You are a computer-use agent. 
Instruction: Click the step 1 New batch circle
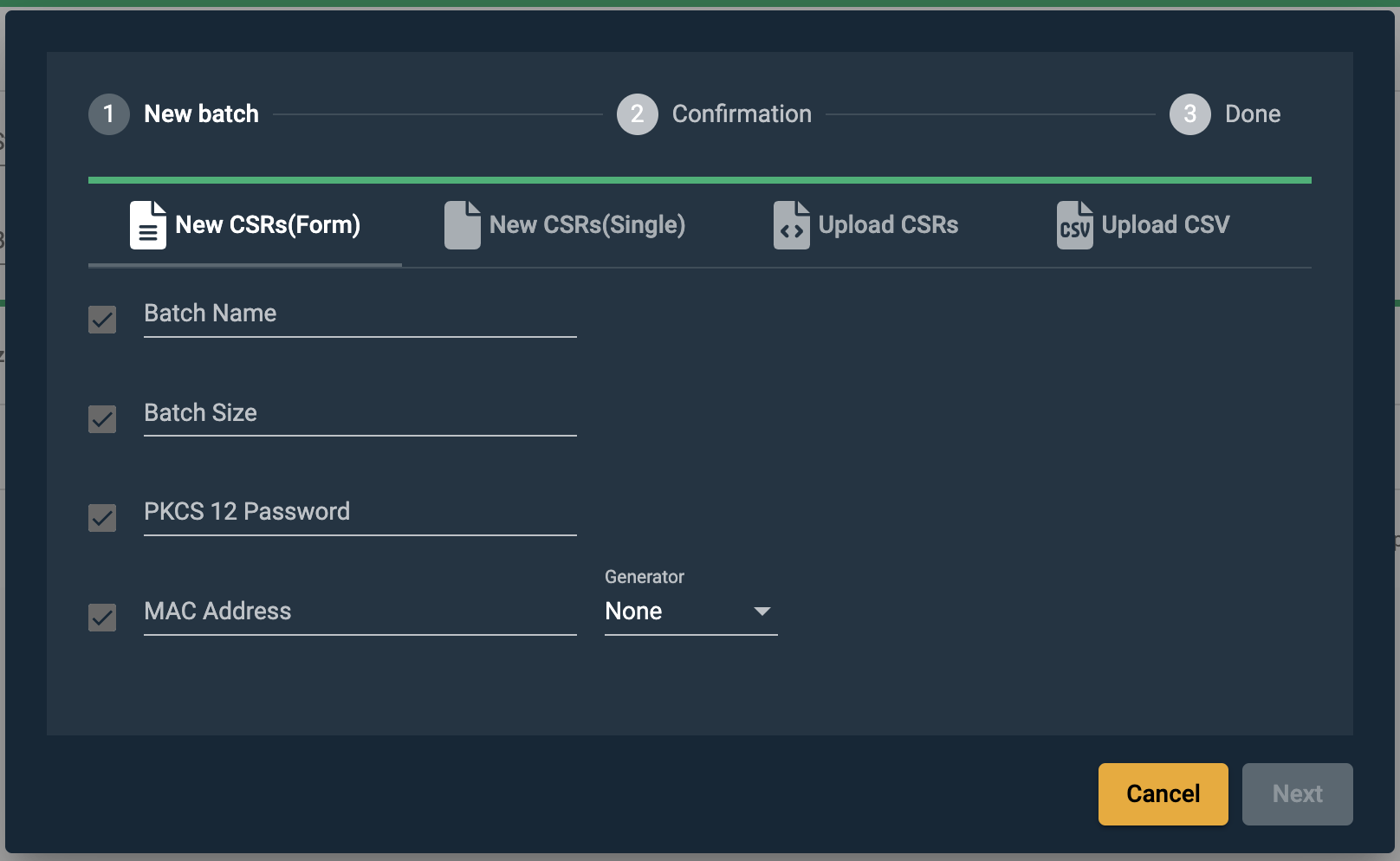pos(108,113)
